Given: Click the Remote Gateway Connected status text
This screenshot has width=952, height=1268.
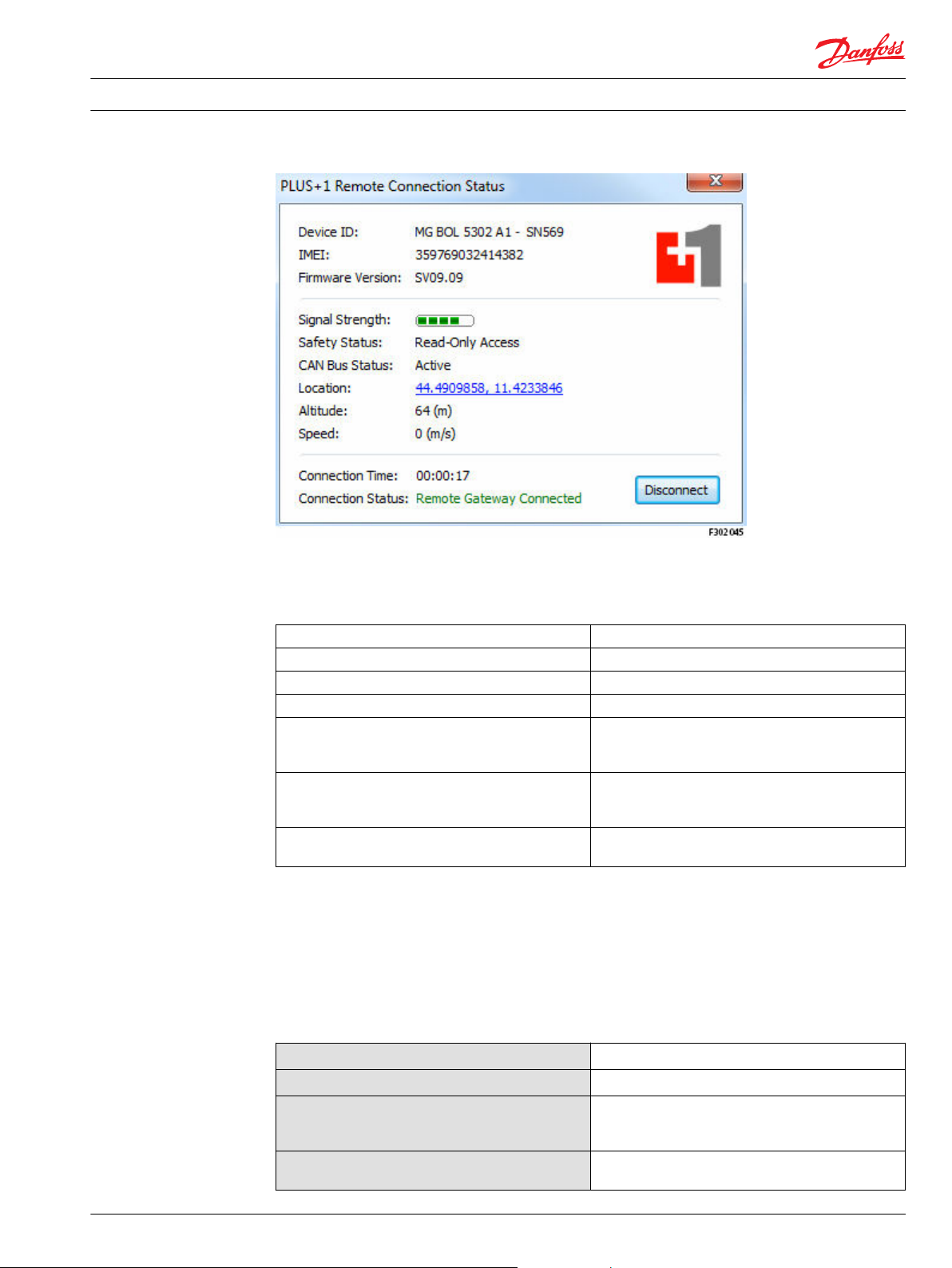Looking at the screenshot, I should point(498,499).
